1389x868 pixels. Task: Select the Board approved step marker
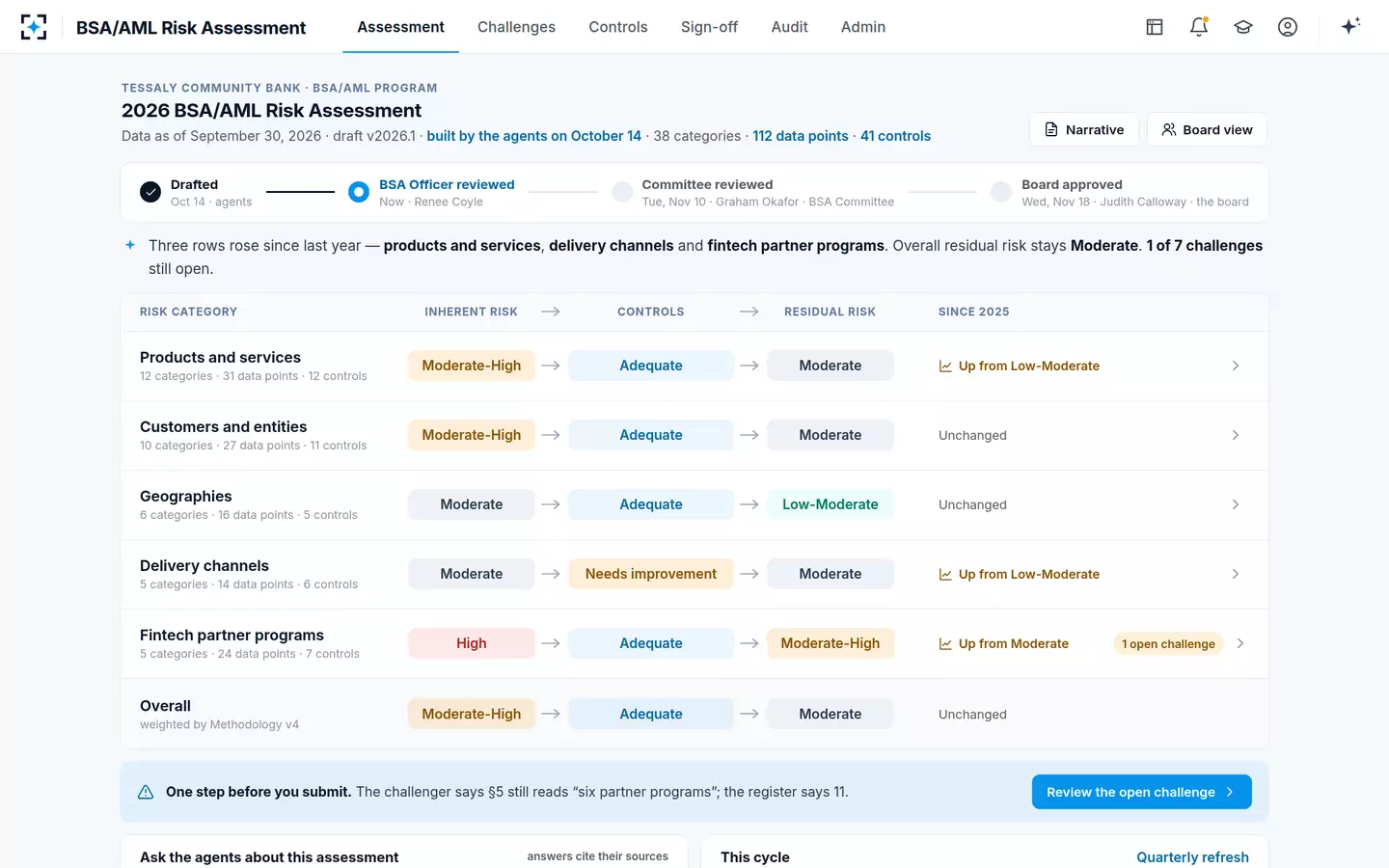pyautogui.click(x=1001, y=192)
